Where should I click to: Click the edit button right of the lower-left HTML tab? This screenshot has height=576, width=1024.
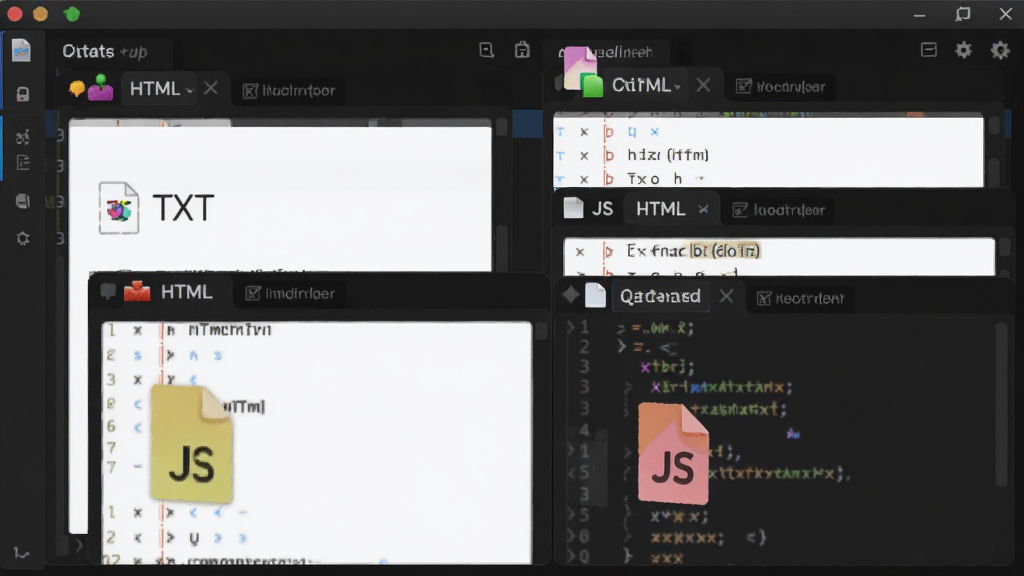click(290, 294)
